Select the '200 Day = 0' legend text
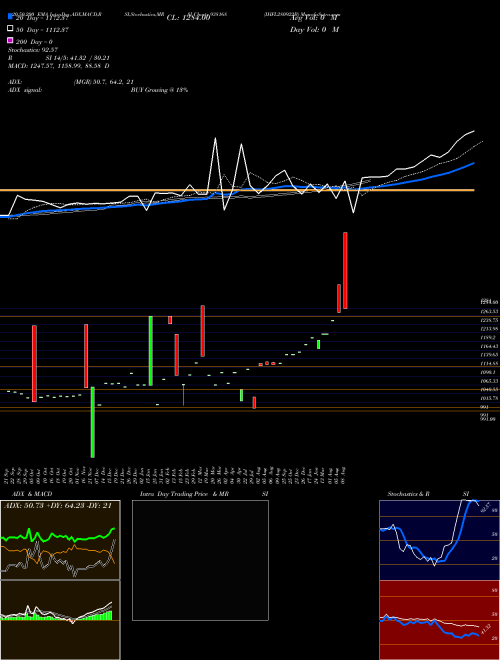Screen dimensions: 500x660 (34, 42)
